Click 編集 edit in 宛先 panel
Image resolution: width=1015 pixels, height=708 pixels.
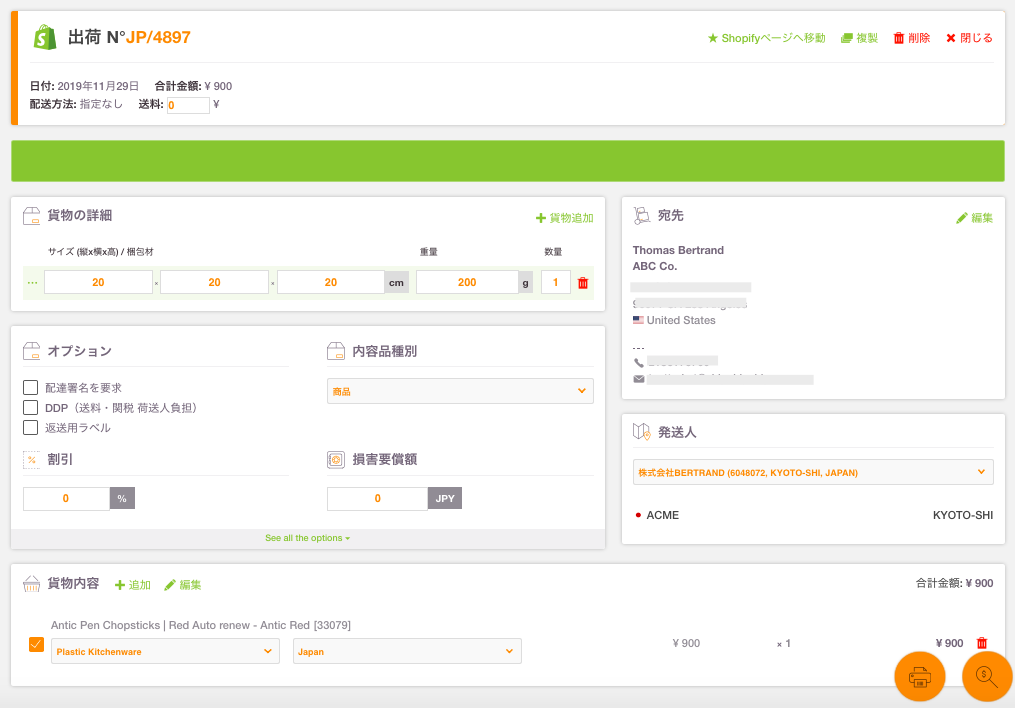[974, 218]
